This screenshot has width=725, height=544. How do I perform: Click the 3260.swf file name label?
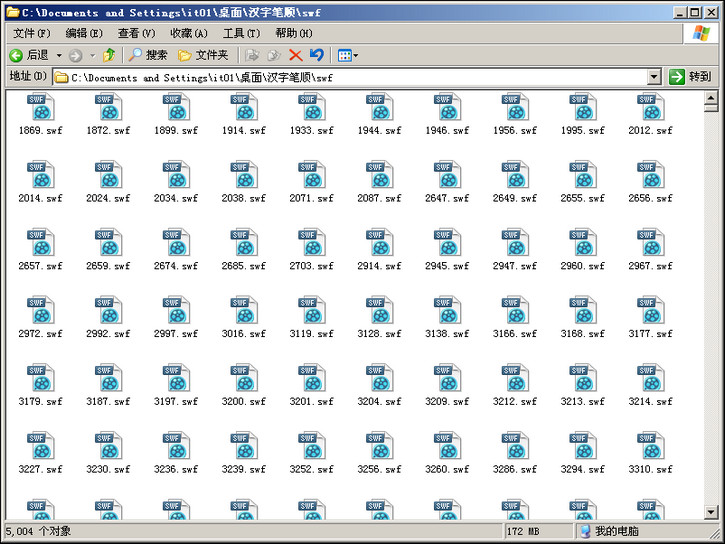coord(448,470)
